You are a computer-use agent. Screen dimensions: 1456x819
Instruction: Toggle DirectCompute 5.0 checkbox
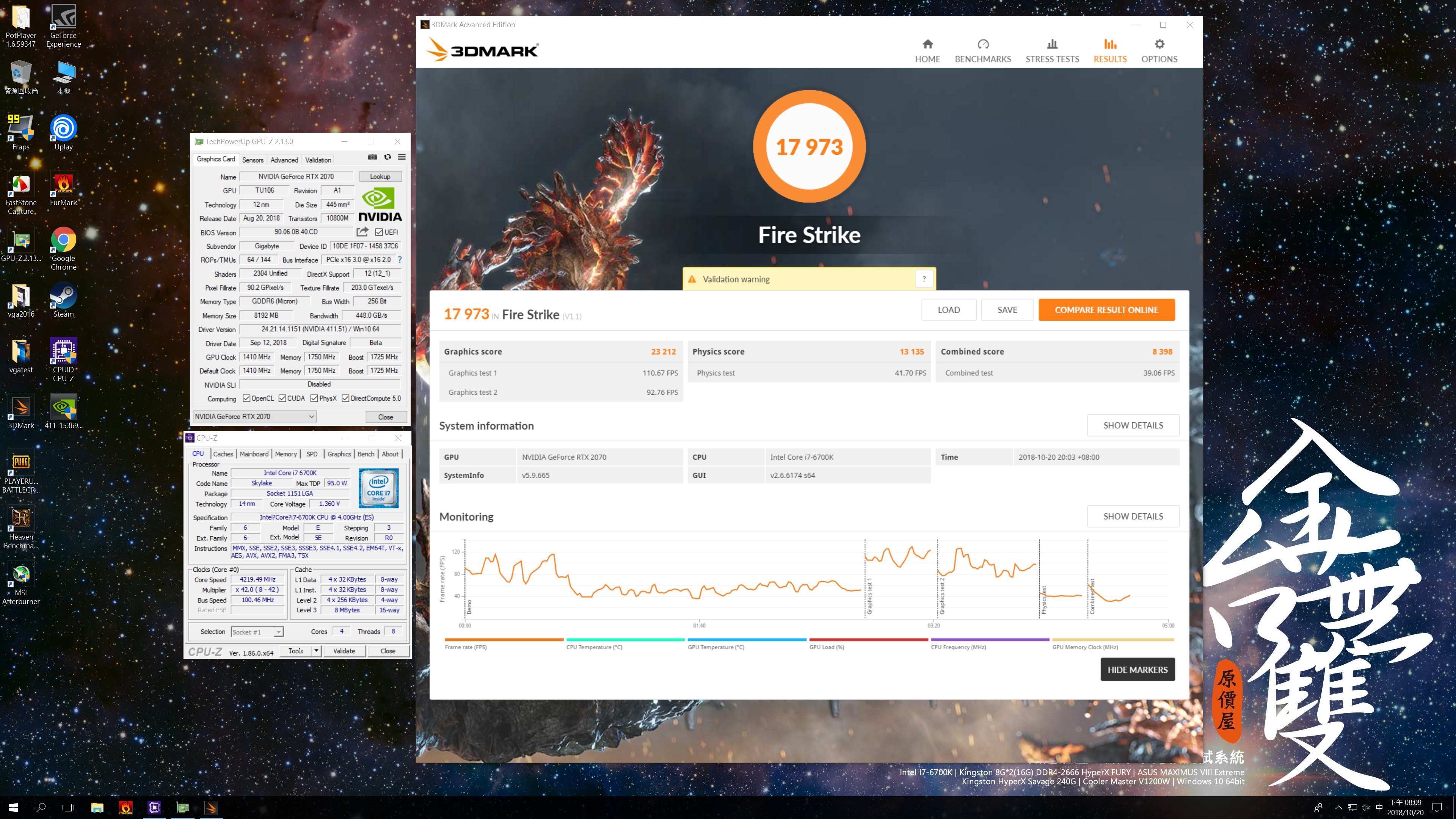click(345, 399)
